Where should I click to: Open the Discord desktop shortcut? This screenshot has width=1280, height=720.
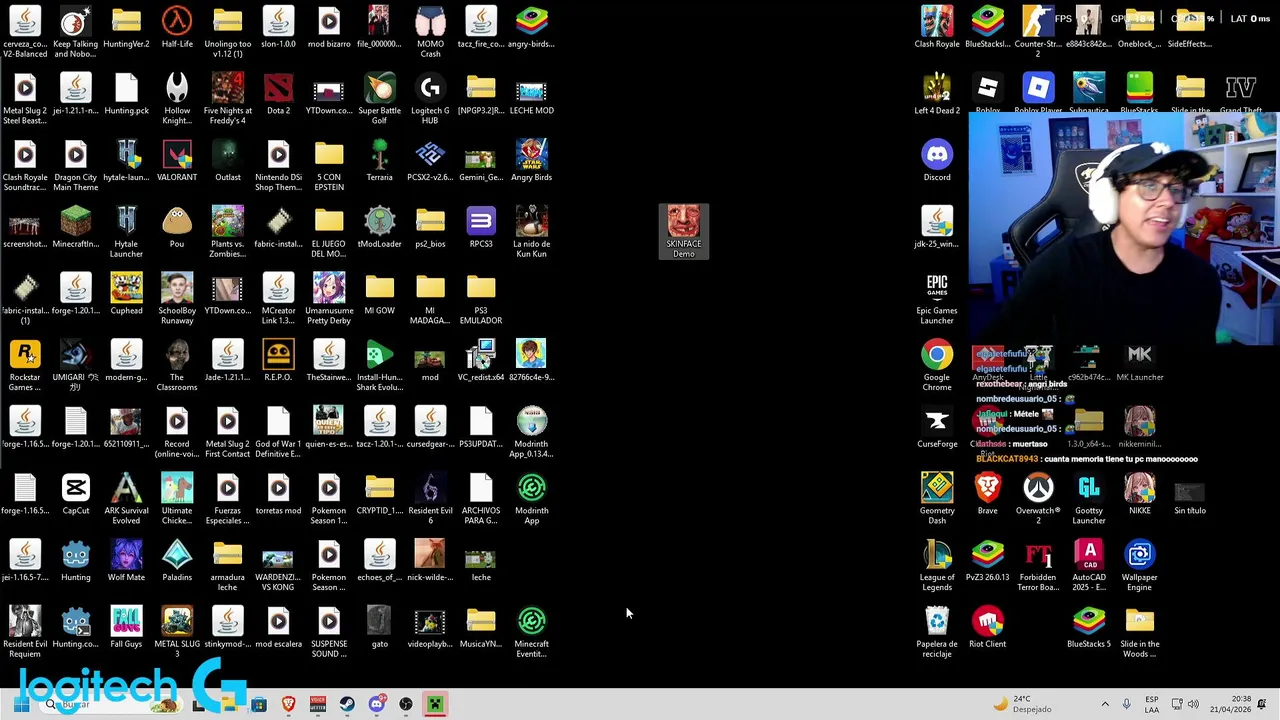point(937,161)
